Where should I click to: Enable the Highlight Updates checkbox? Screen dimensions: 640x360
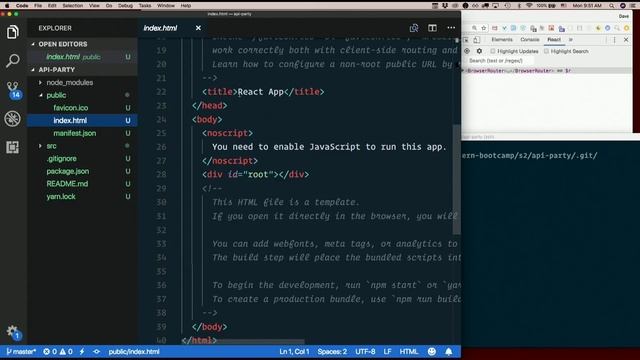click(x=493, y=51)
